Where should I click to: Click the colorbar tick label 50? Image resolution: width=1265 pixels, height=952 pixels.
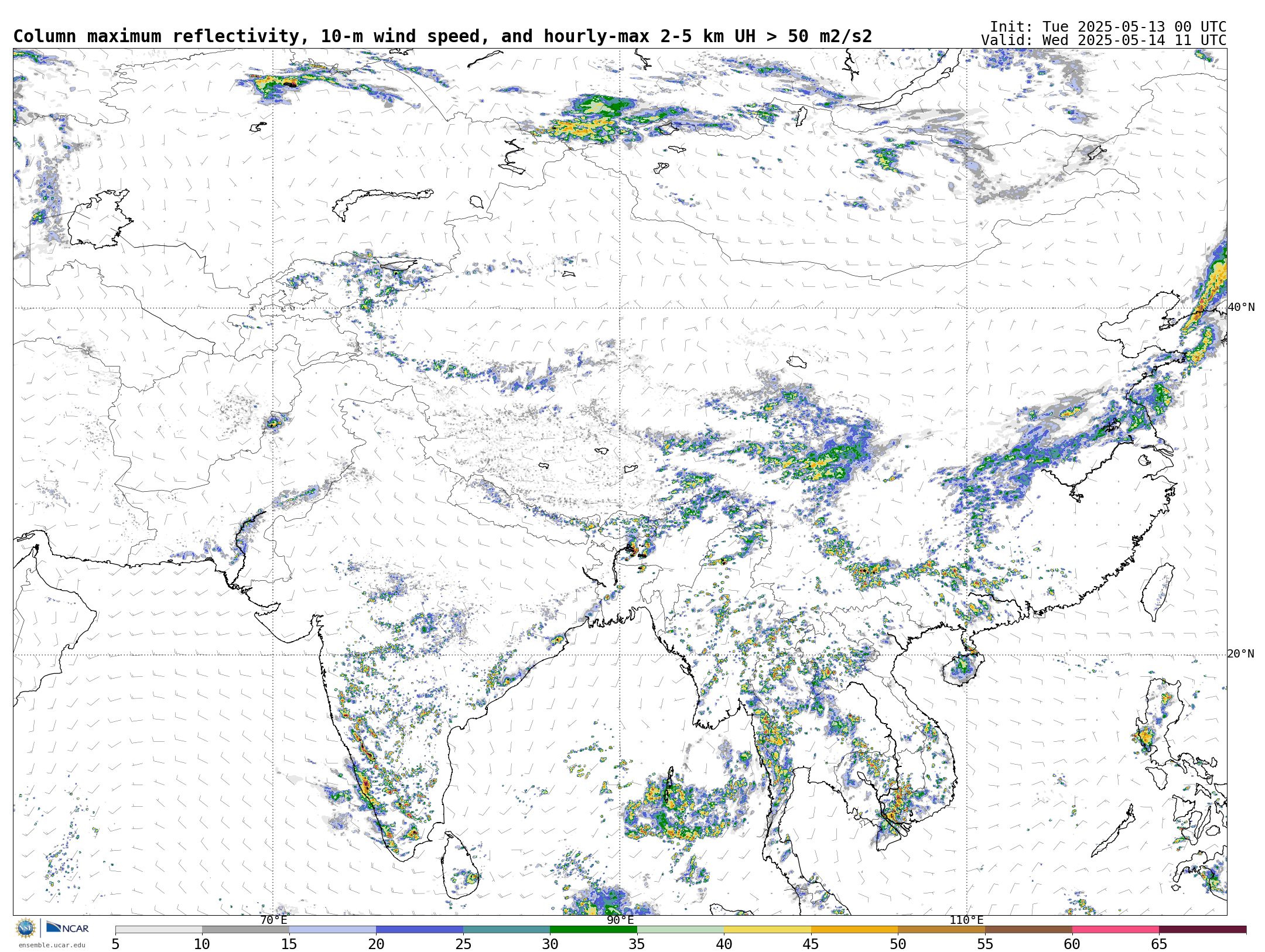tap(898, 944)
